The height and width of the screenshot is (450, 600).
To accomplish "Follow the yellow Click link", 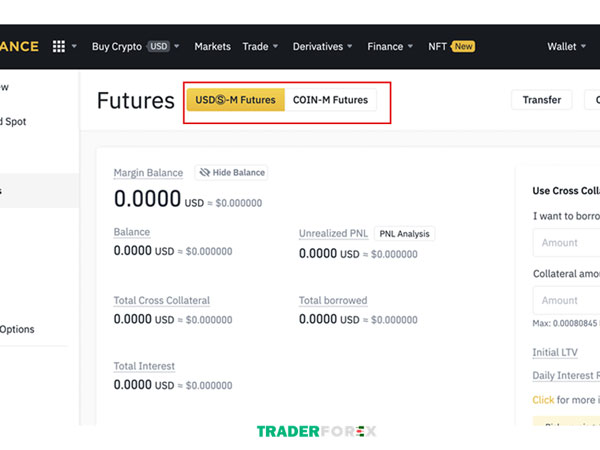I will coord(543,400).
